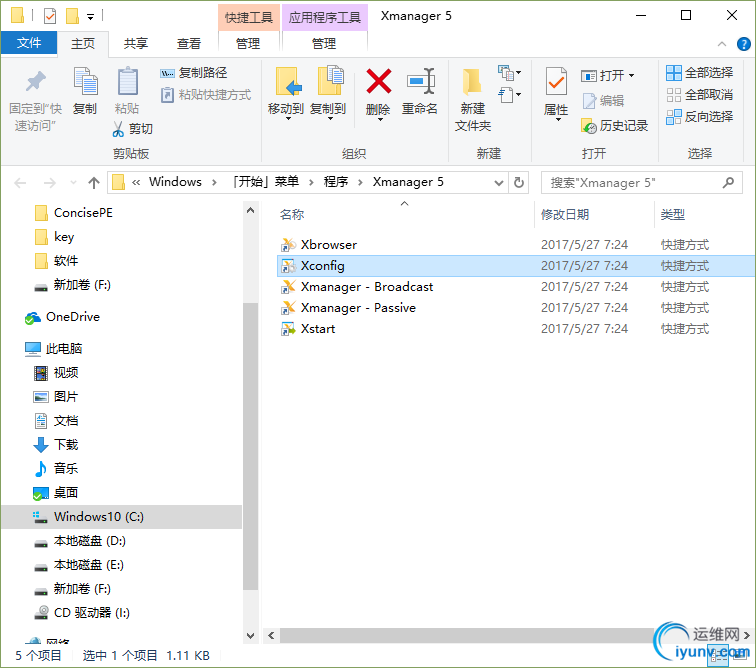The width and height of the screenshot is (756, 668).
Task: Click the Pin to Quick access icon
Action: [35, 82]
